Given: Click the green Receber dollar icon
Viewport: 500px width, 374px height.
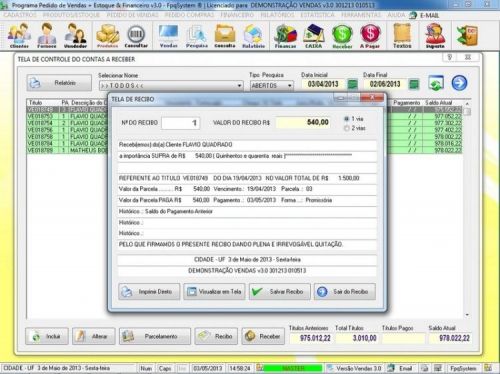Looking at the screenshot, I should pos(342,35).
